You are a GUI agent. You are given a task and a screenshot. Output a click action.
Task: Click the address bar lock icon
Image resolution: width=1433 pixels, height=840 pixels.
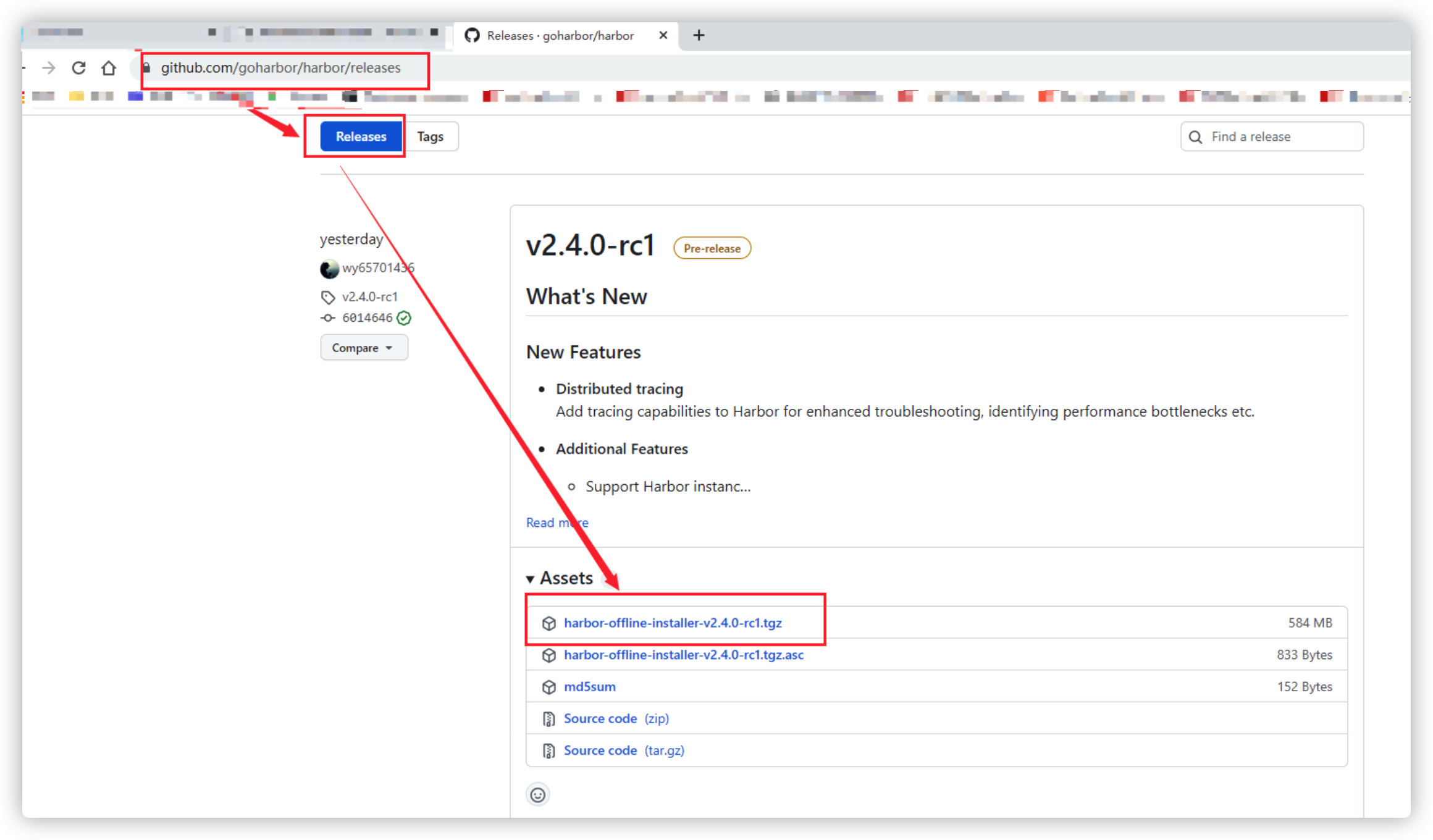(147, 67)
